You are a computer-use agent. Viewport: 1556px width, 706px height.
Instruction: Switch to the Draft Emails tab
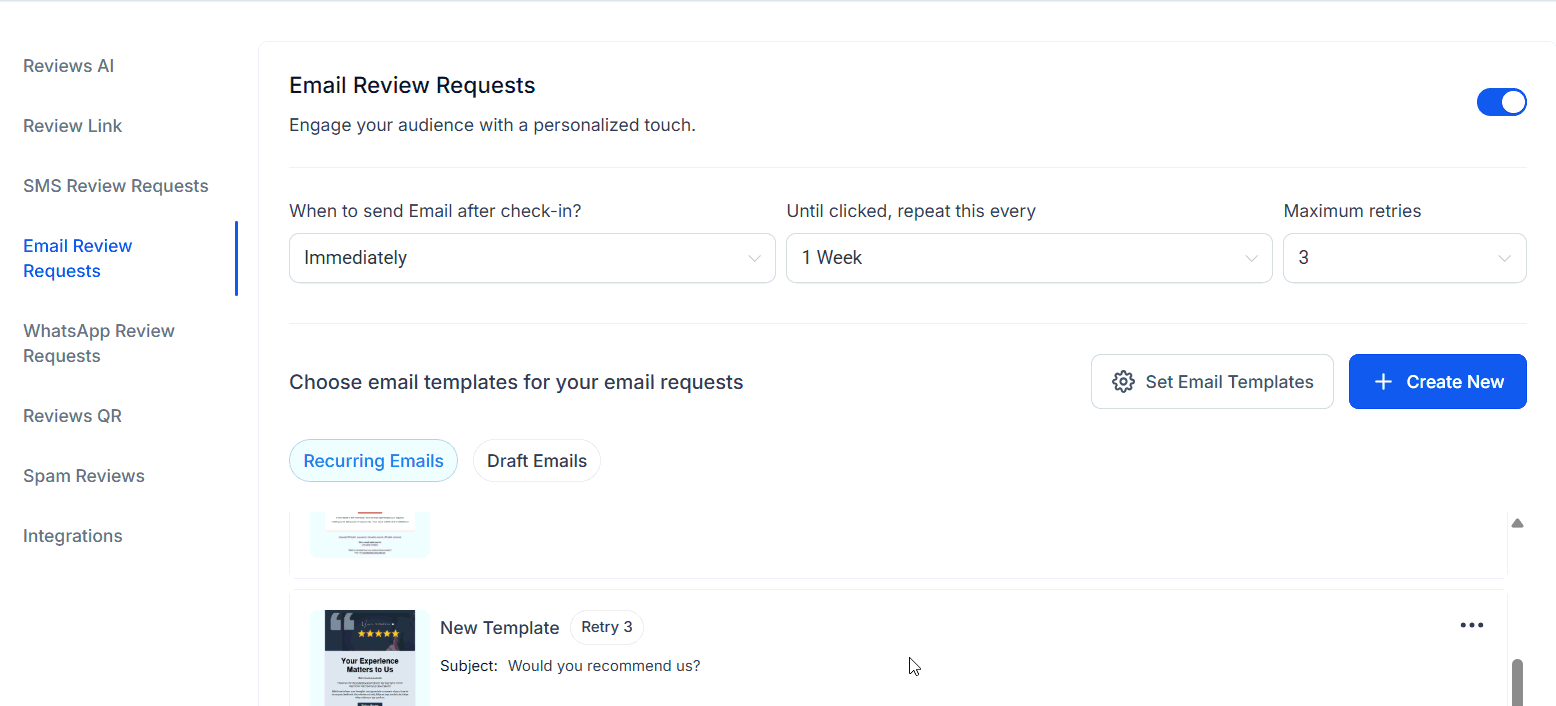click(x=537, y=460)
